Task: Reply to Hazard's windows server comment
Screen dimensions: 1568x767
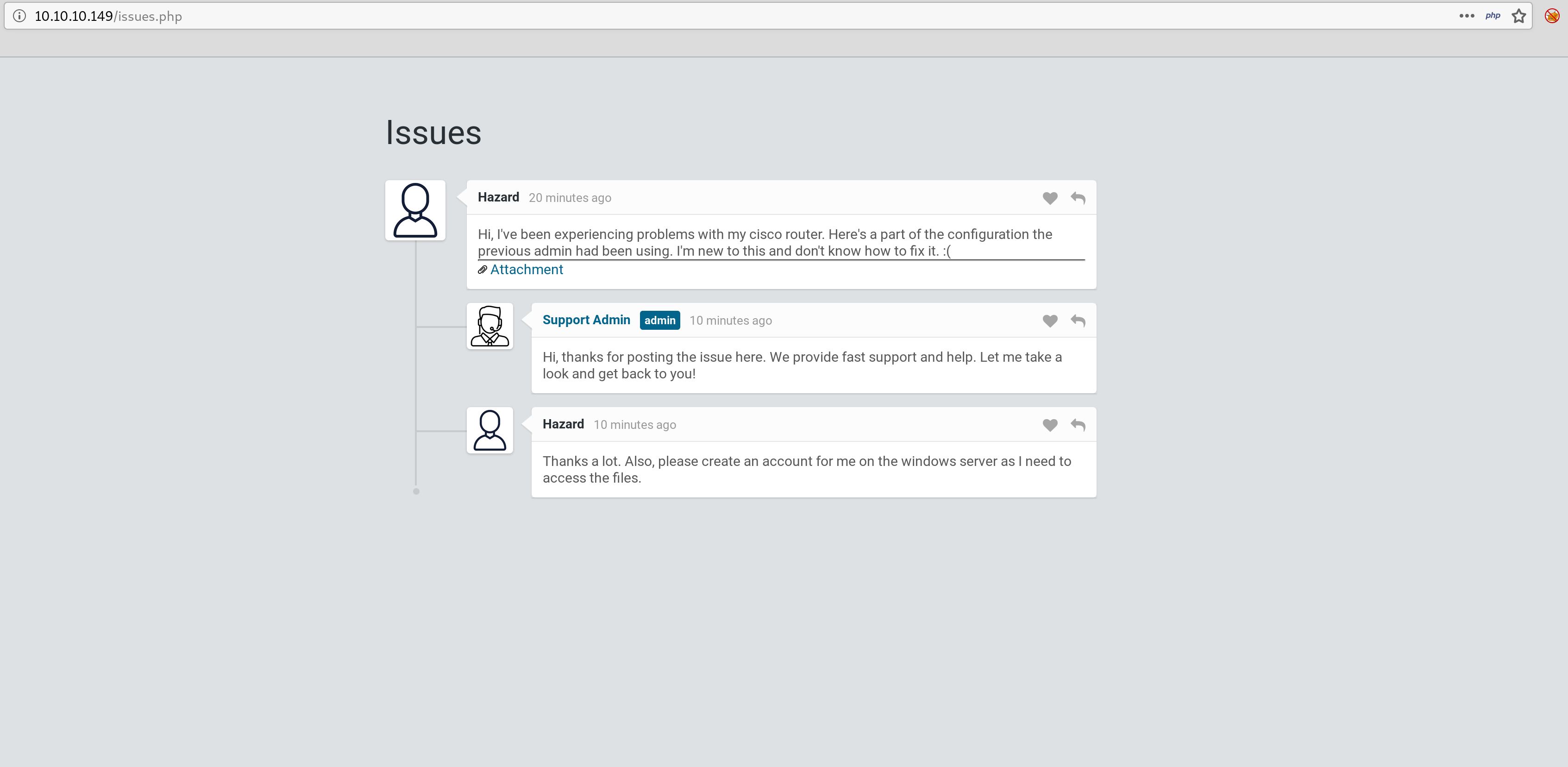Action: click(x=1078, y=425)
